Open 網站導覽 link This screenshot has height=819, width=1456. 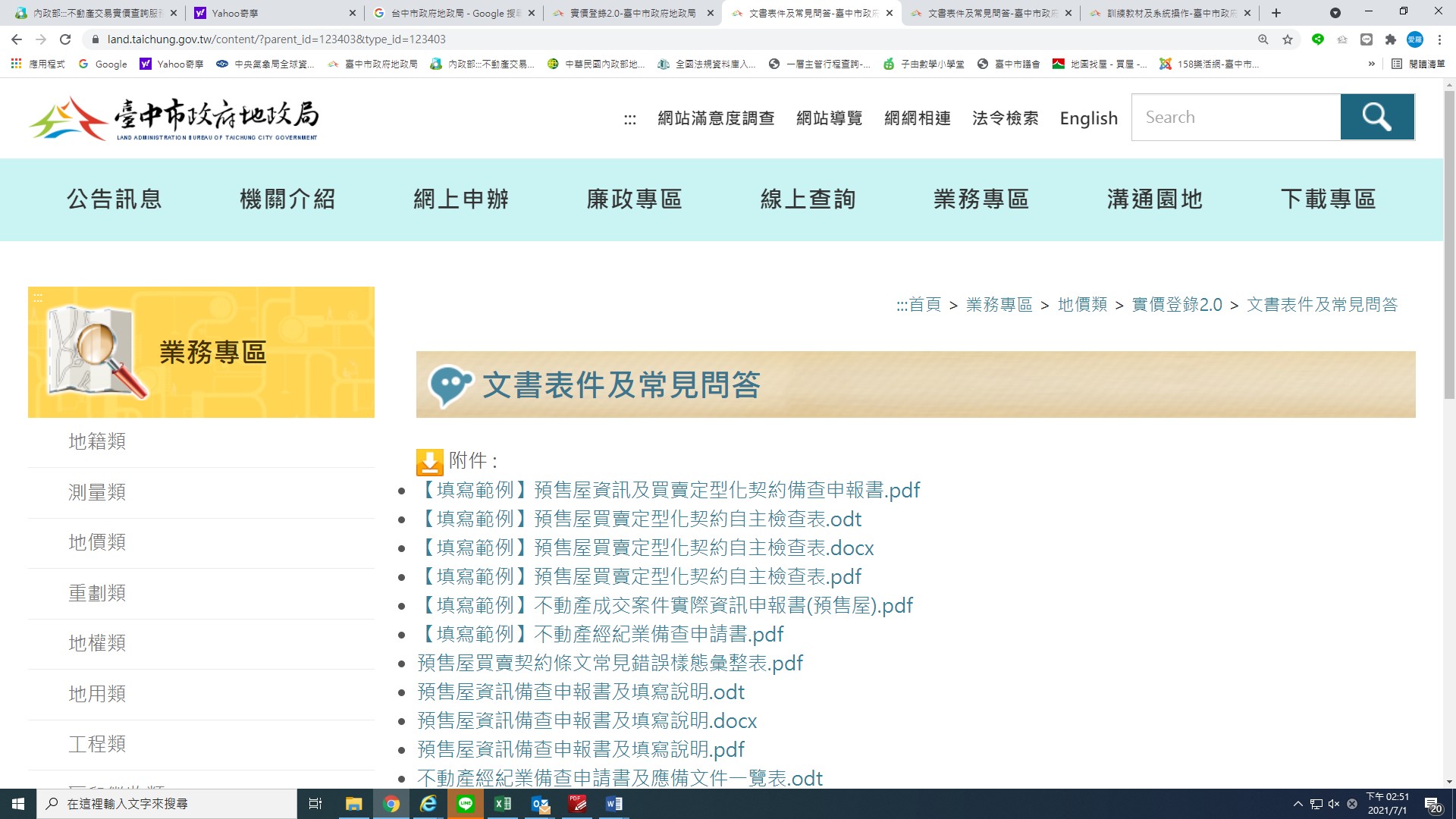[830, 118]
